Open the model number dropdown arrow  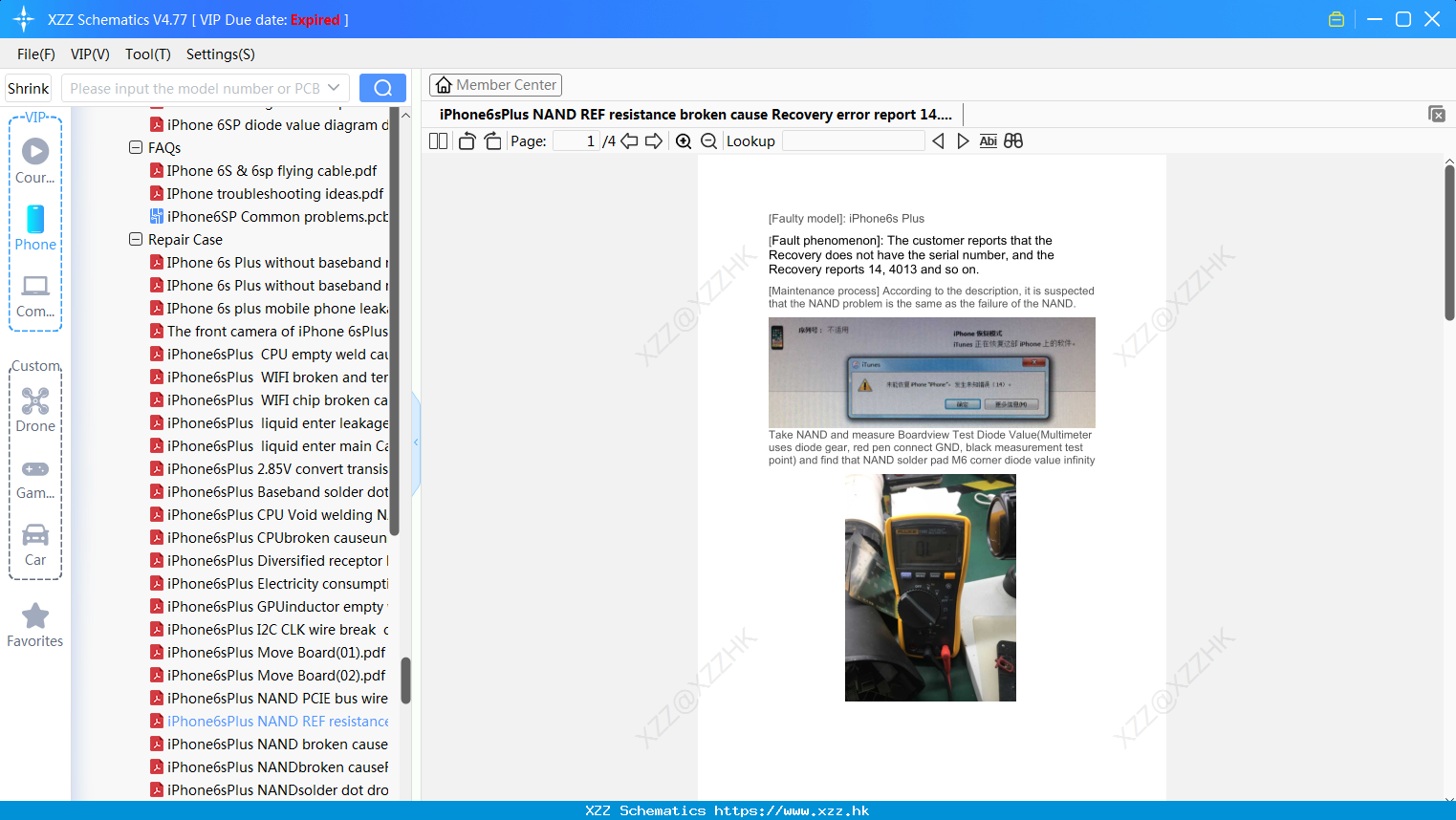point(334,88)
